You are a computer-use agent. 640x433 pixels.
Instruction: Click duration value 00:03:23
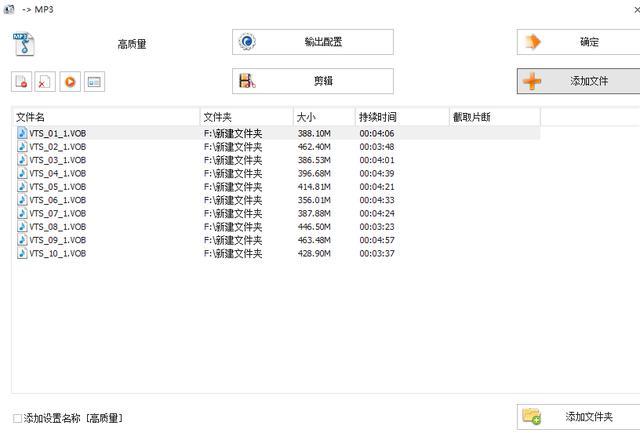377,227
